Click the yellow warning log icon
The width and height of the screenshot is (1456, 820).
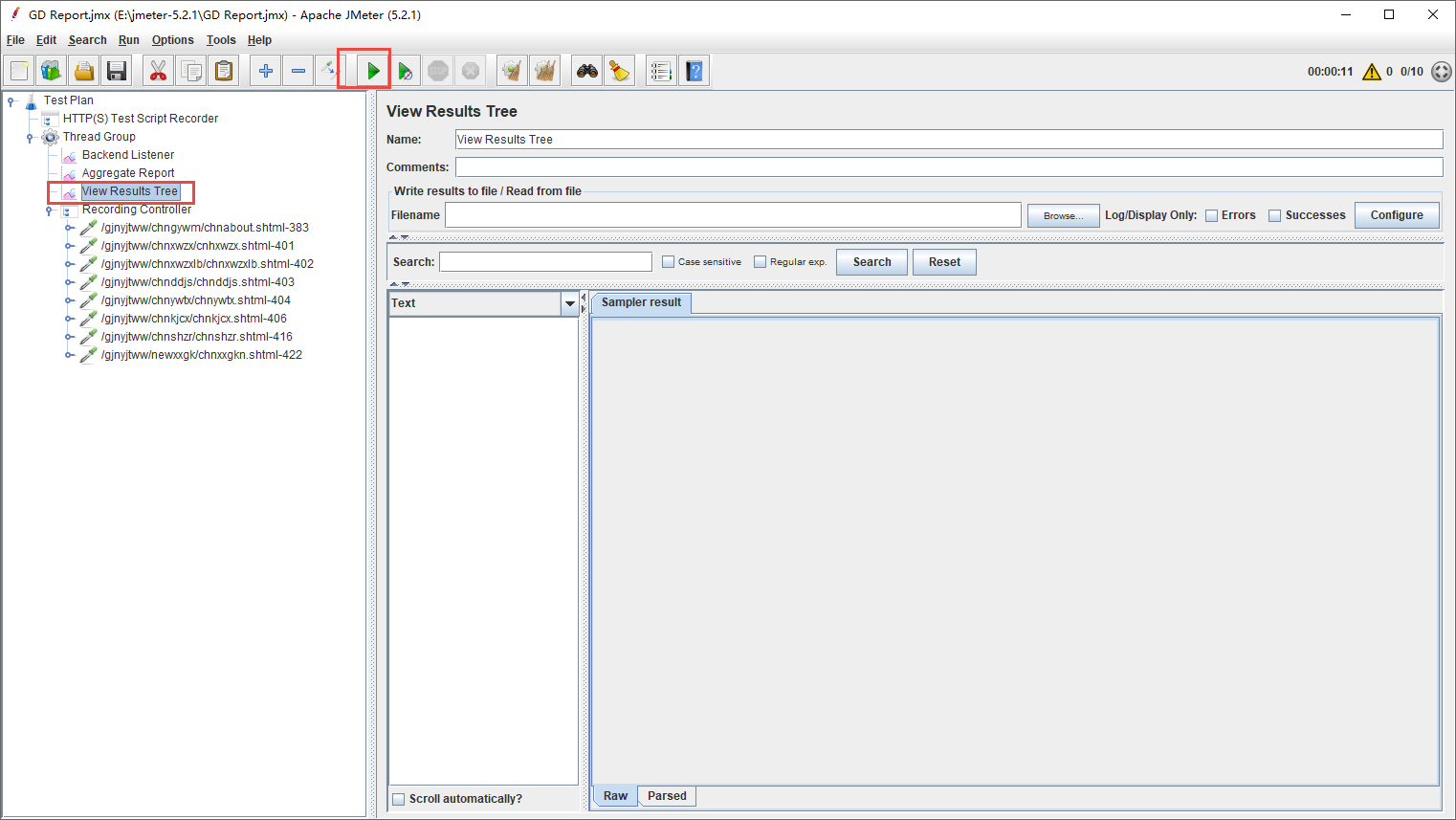point(1371,72)
